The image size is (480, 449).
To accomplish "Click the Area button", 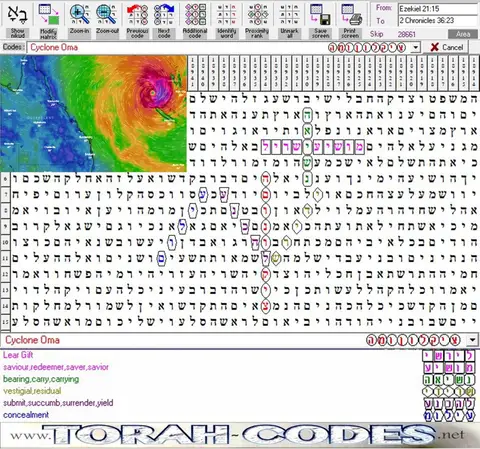I will [x=463, y=34].
